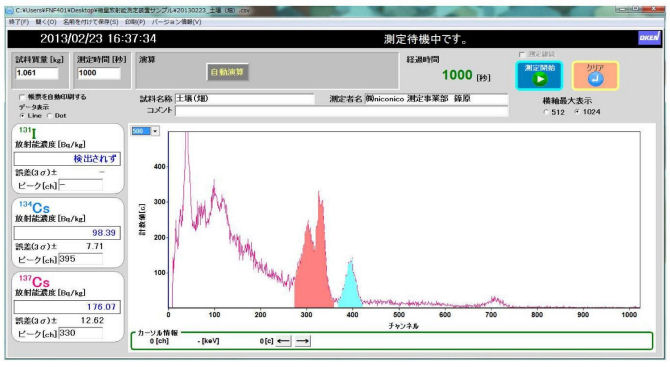
Task: Select the Line data display option
Action: coord(22,116)
